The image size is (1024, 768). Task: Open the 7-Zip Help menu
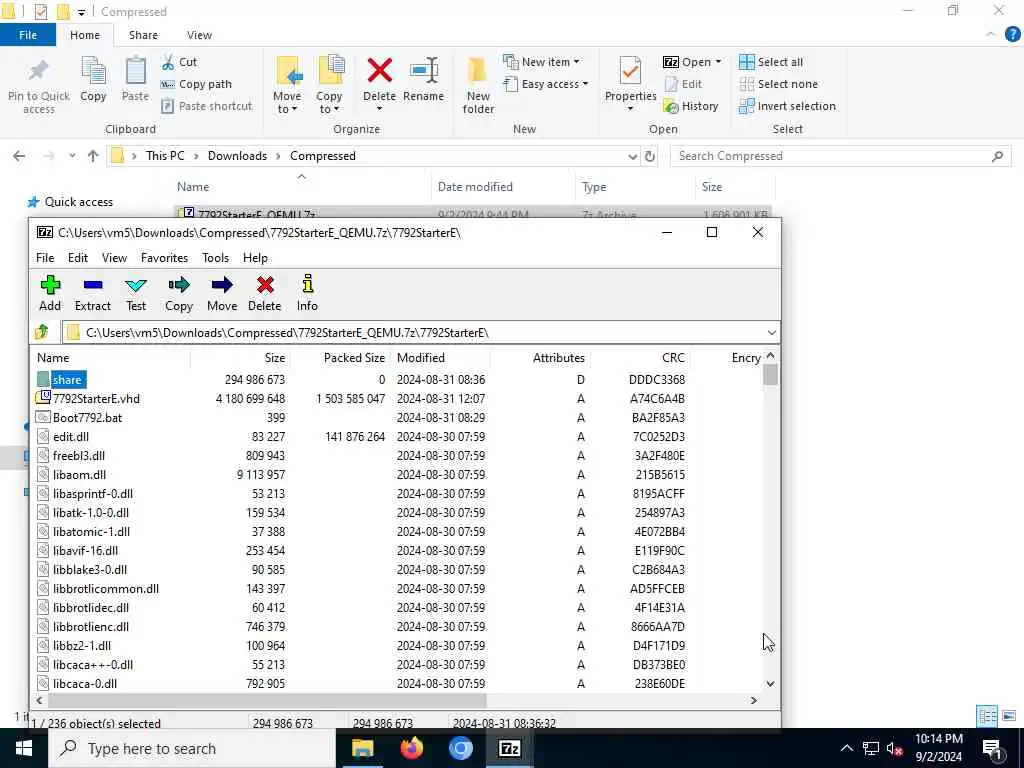pos(255,258)
